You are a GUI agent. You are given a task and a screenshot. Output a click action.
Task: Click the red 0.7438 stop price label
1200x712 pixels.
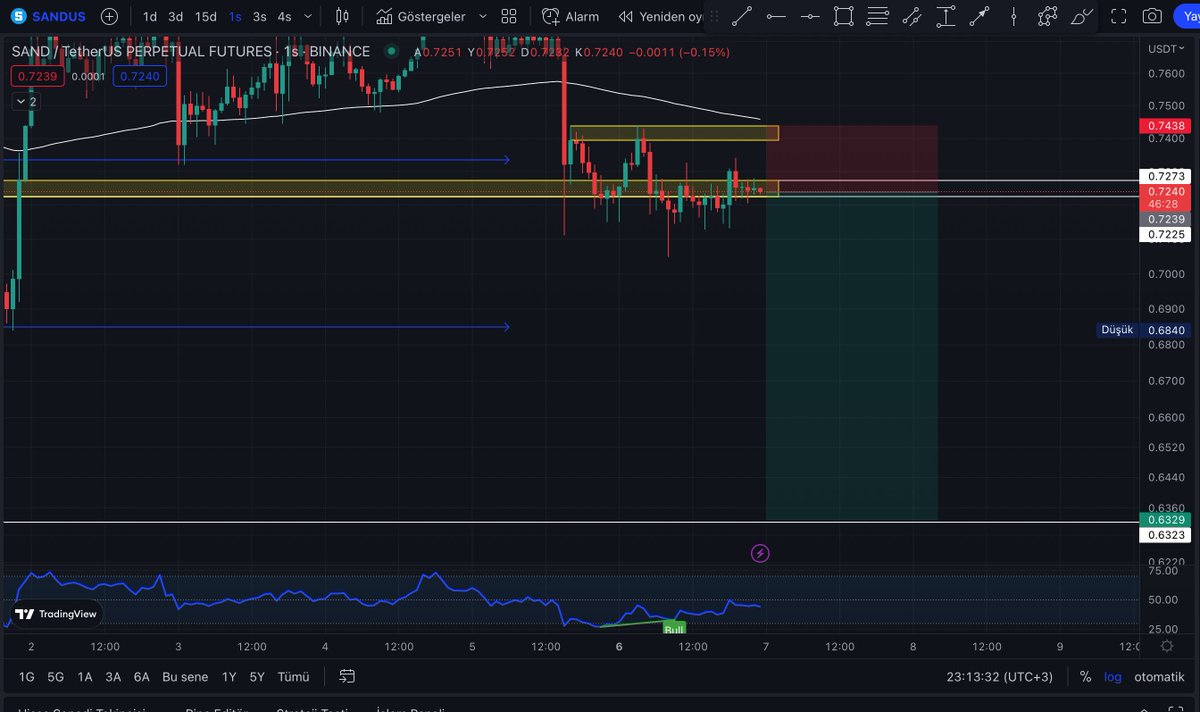coord(1167,126)
